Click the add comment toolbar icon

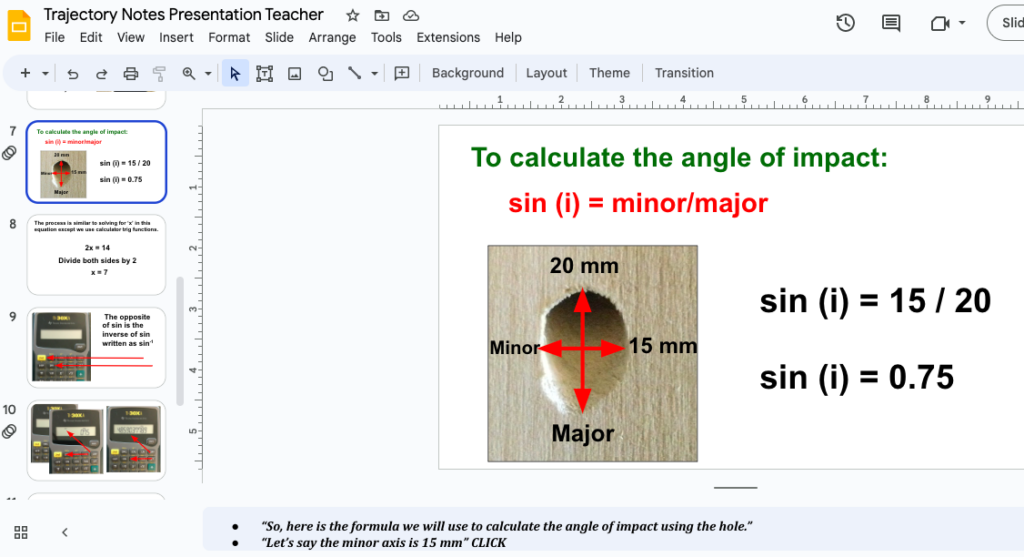[402, 73]
